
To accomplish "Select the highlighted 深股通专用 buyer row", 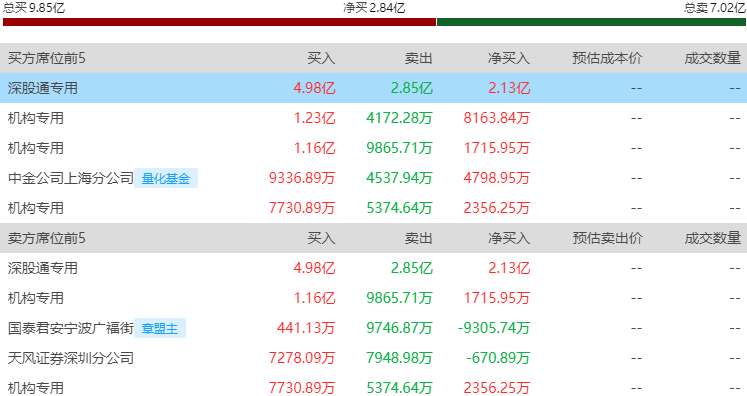I will pos(374,88).
